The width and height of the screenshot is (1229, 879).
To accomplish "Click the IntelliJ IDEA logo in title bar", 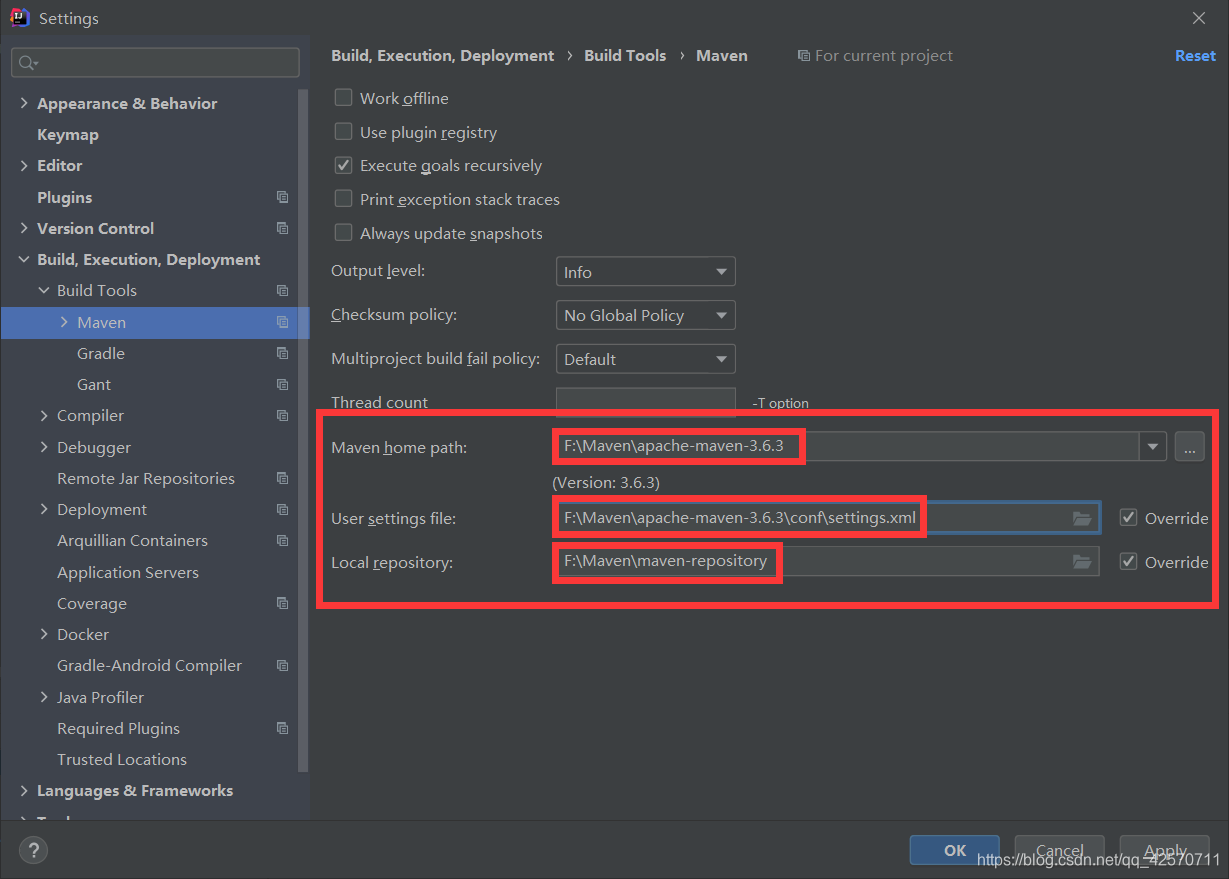I will [x=20, y=18].
